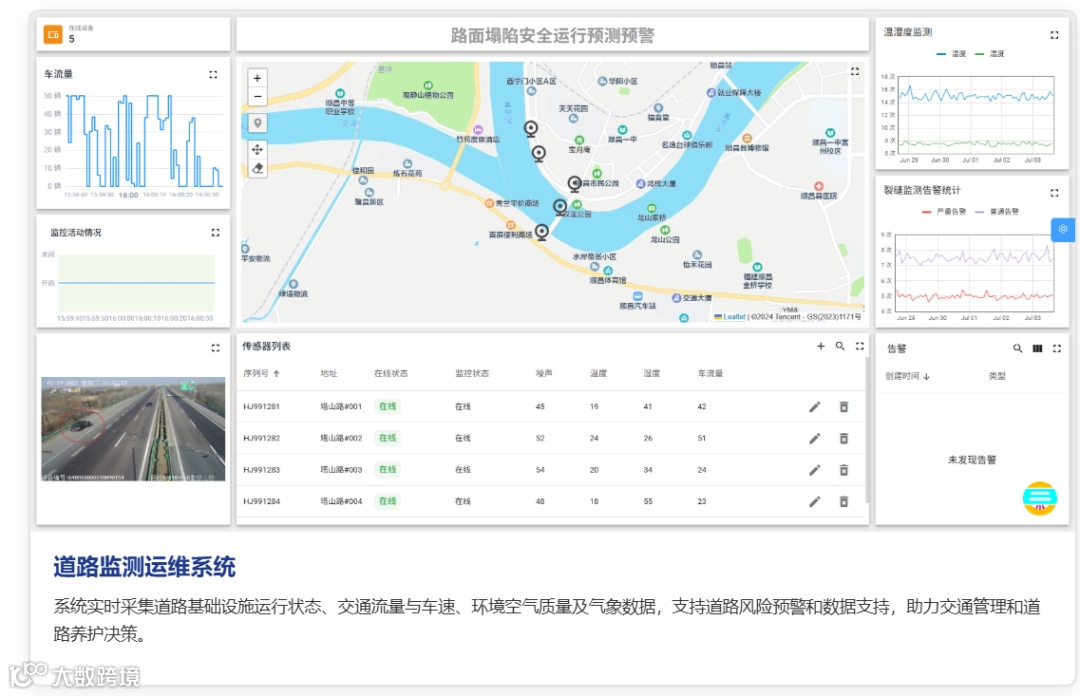Click the 地址 column header
The height and width of the screenshot is (696, 1080).
pos(329,373)
